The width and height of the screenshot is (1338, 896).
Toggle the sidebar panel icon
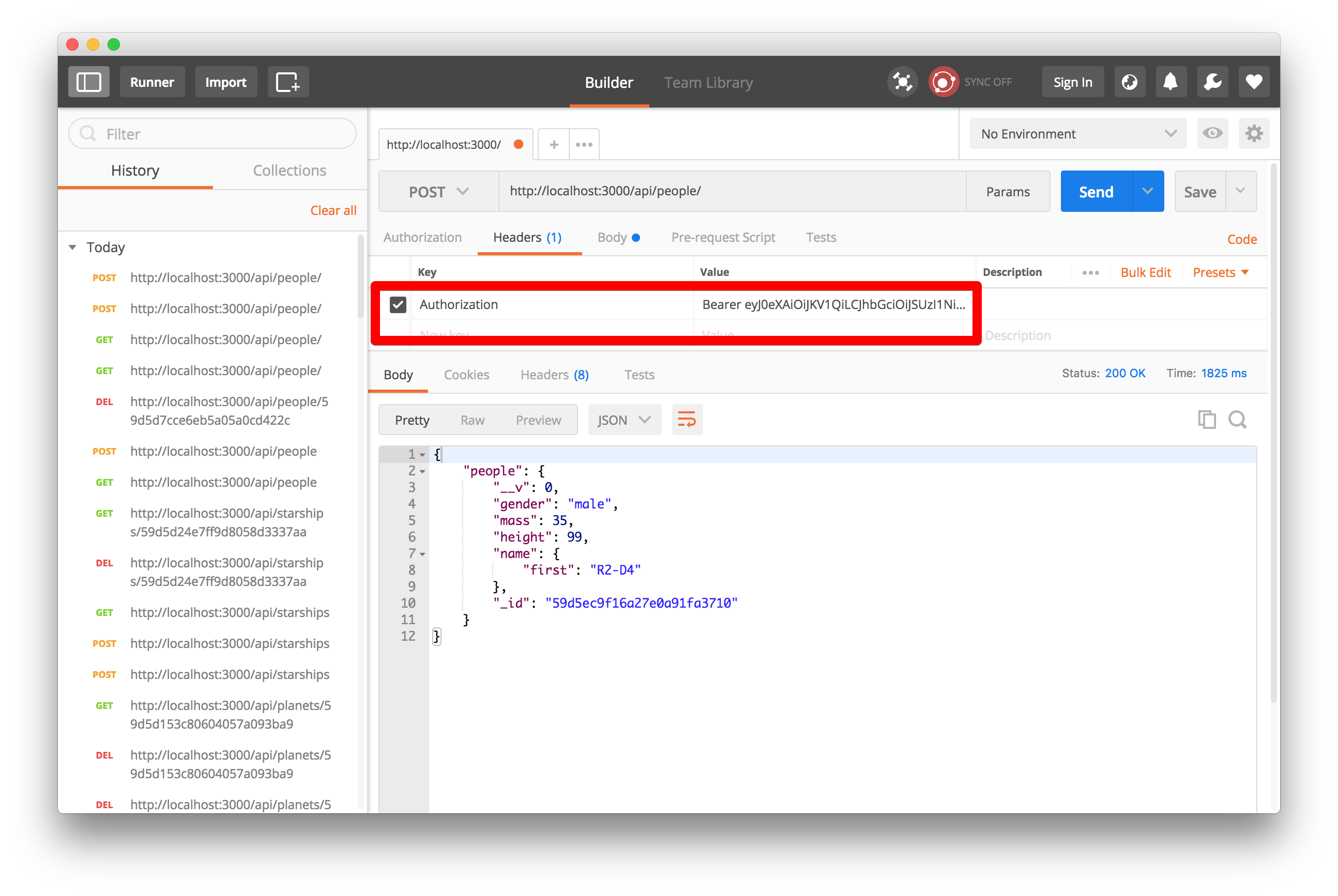click(88, 82)
